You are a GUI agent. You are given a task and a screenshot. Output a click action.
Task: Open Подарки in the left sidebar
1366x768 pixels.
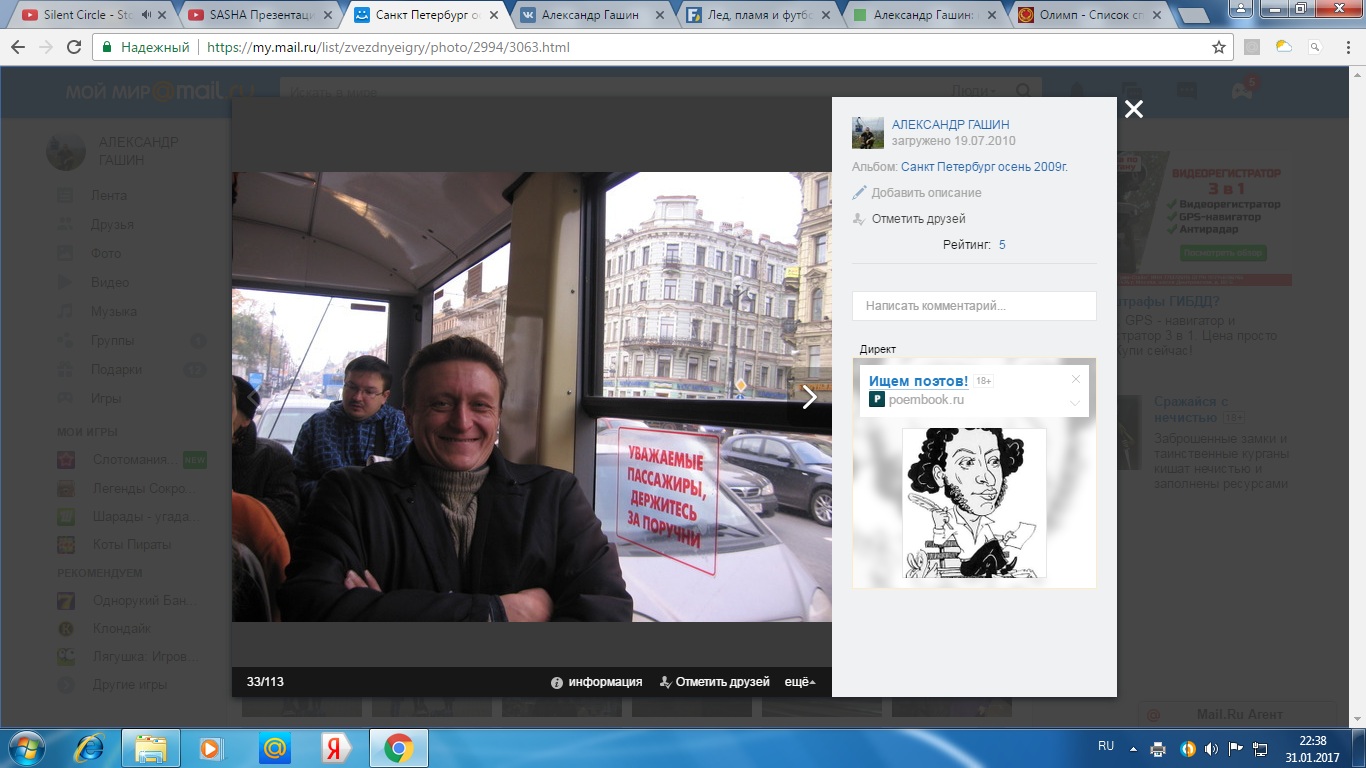coord(116,370)
